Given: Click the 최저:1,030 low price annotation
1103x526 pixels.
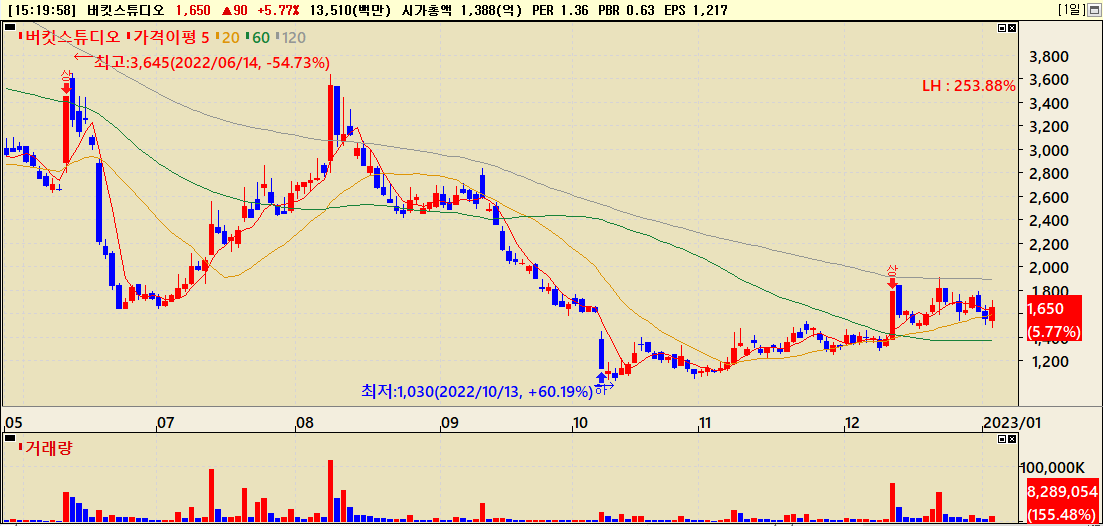Looking at the screenshot, I should click(x=476, y=391).
